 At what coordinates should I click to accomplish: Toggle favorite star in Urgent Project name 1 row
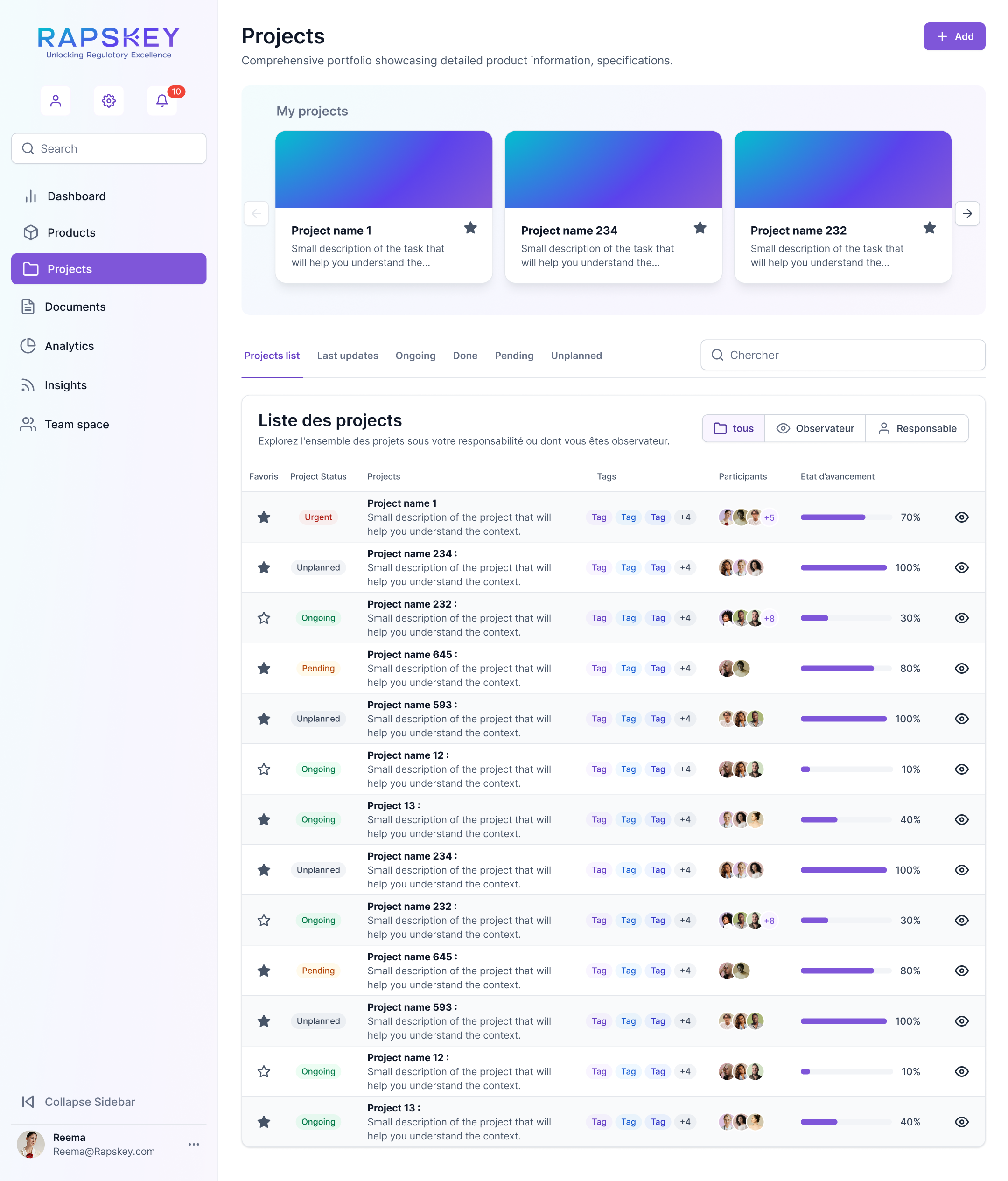tap(263, 517)
